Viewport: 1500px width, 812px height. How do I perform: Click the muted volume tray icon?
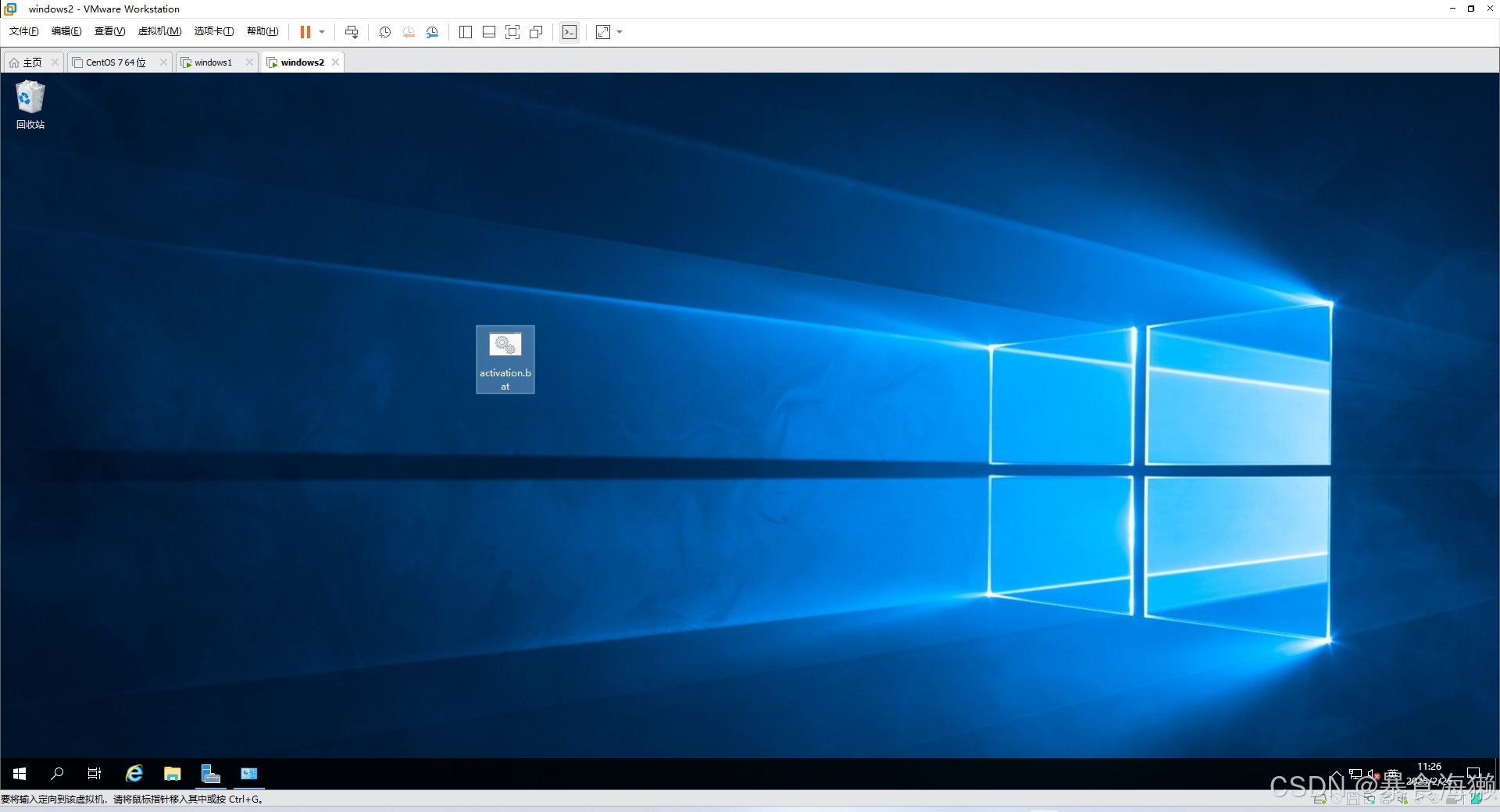(1373, 775)
